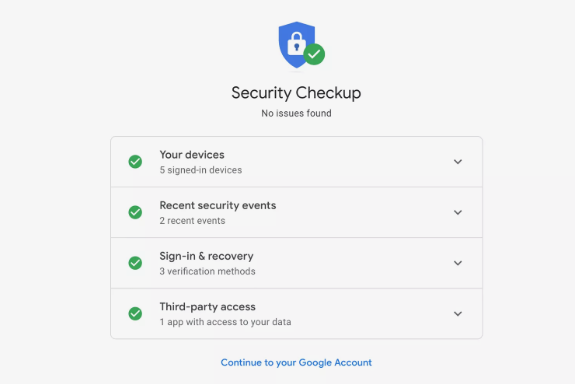Open the Third-party access heading
575x392 pixels.
(x=208, y=307)
